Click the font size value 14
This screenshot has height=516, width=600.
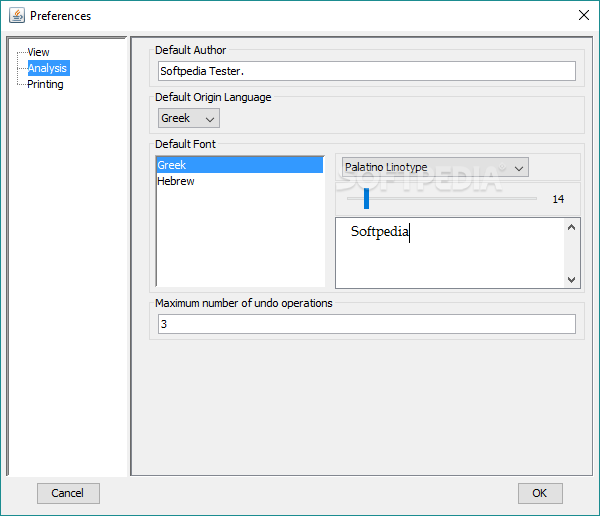[558, 199]
